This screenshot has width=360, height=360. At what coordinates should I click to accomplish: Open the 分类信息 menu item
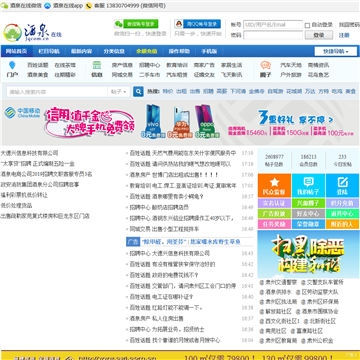pos(114,51)
